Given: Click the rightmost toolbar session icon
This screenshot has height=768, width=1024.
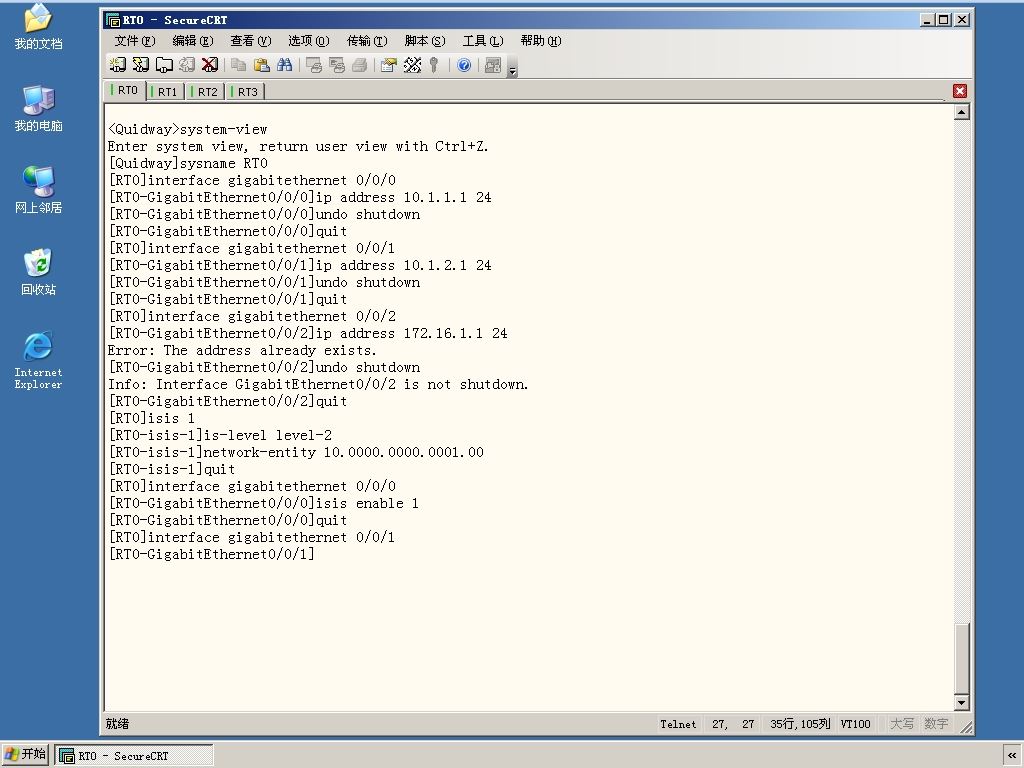Looking at the screenshot, I should point(493,65).
